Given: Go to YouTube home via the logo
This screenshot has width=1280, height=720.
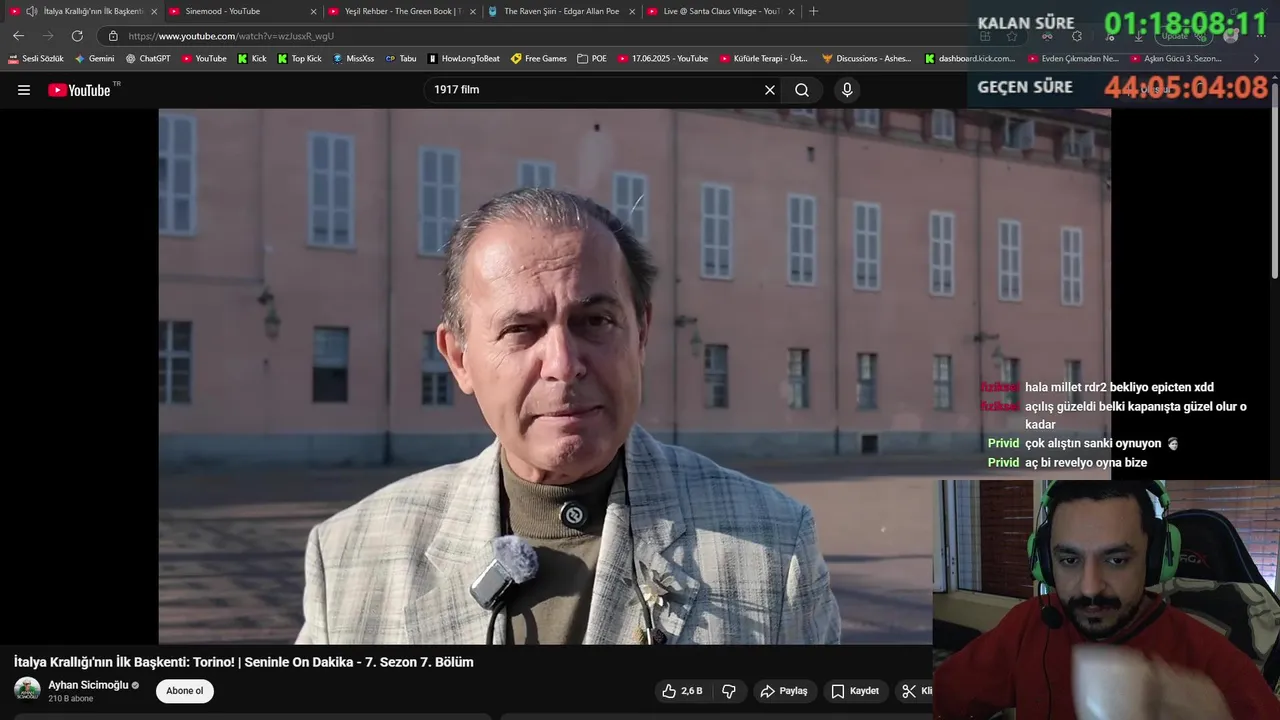Looking at the screenshot, I should click(x=79, y=90).
